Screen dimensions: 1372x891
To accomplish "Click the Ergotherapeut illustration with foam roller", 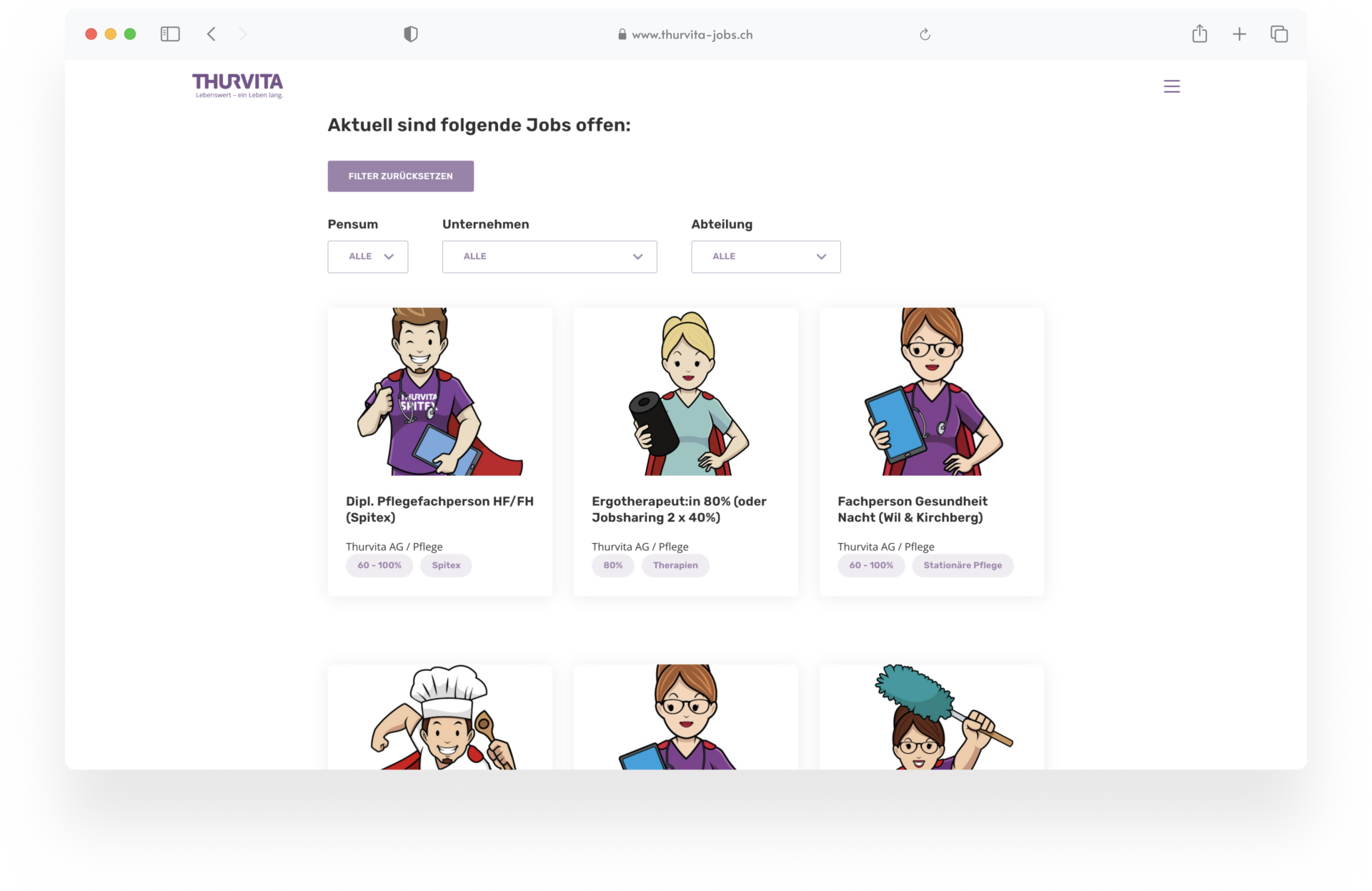I will point(687,393).
